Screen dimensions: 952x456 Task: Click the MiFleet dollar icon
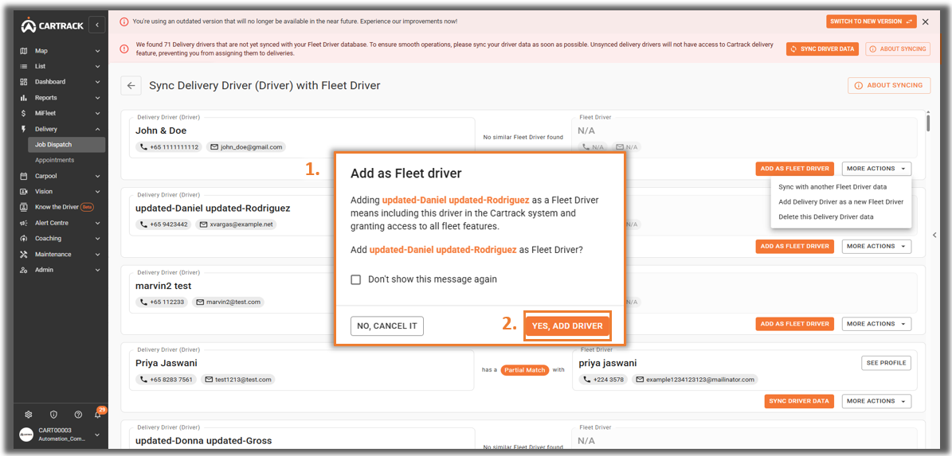click(24, 114)
